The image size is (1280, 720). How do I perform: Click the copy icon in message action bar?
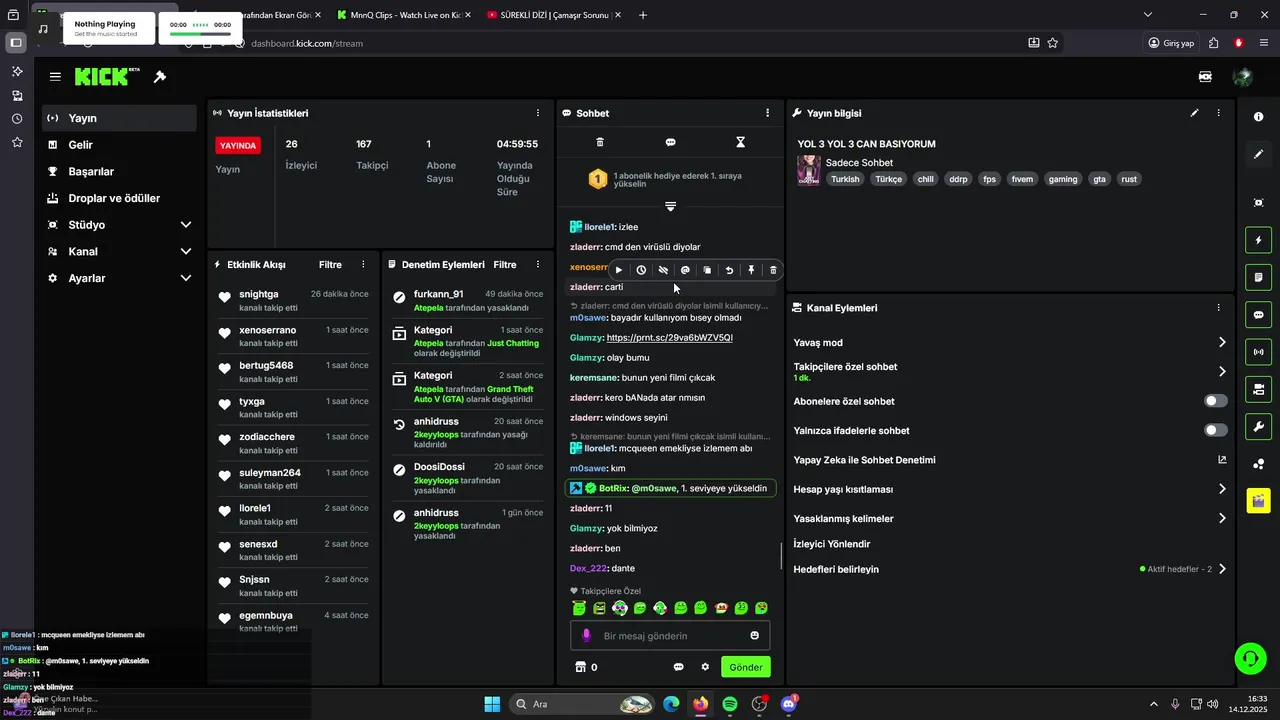707,270
